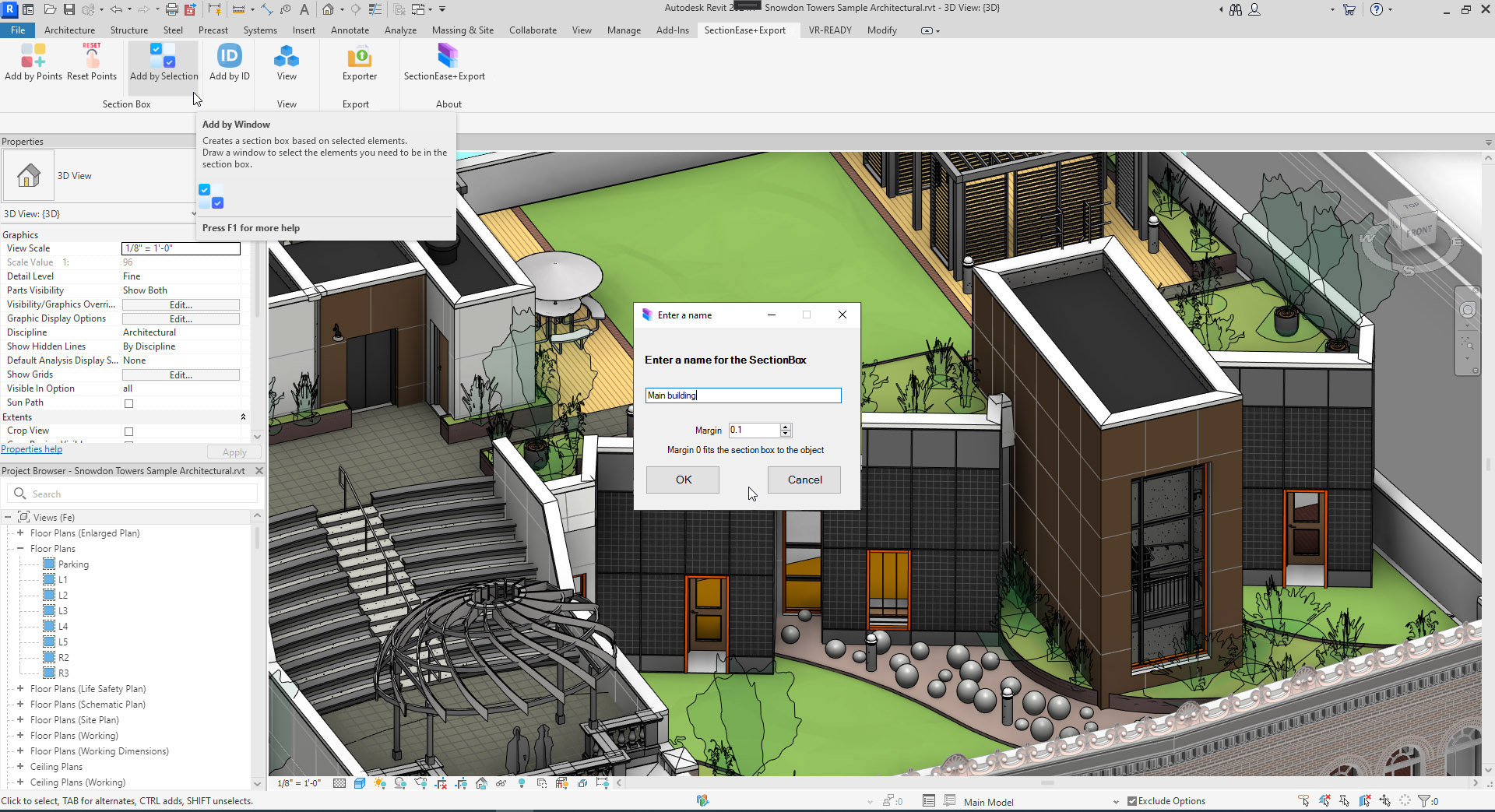Expand Floor Plans (Life Safety Plan) node
The width and height of the screenshot is (1495, 812).
click(20, 689)
